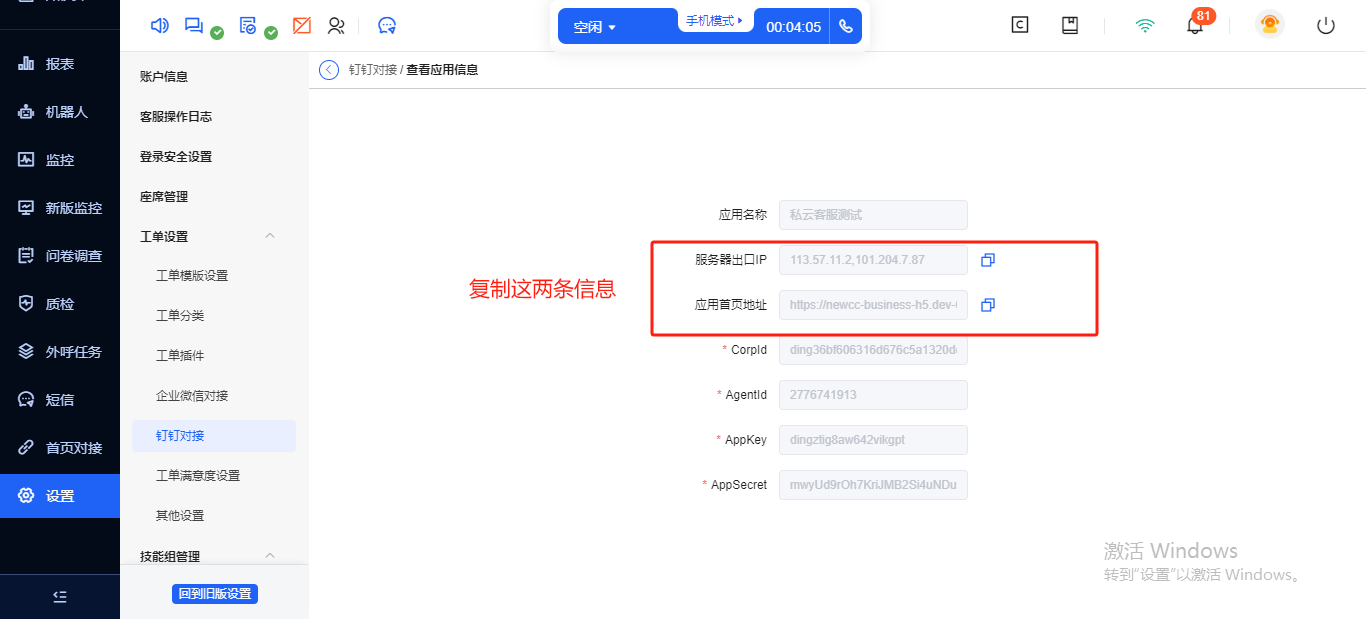Click the 钉钉对接 breadcrumb link
Viewport: 1366px width, 619px height.
pos(373,70)
